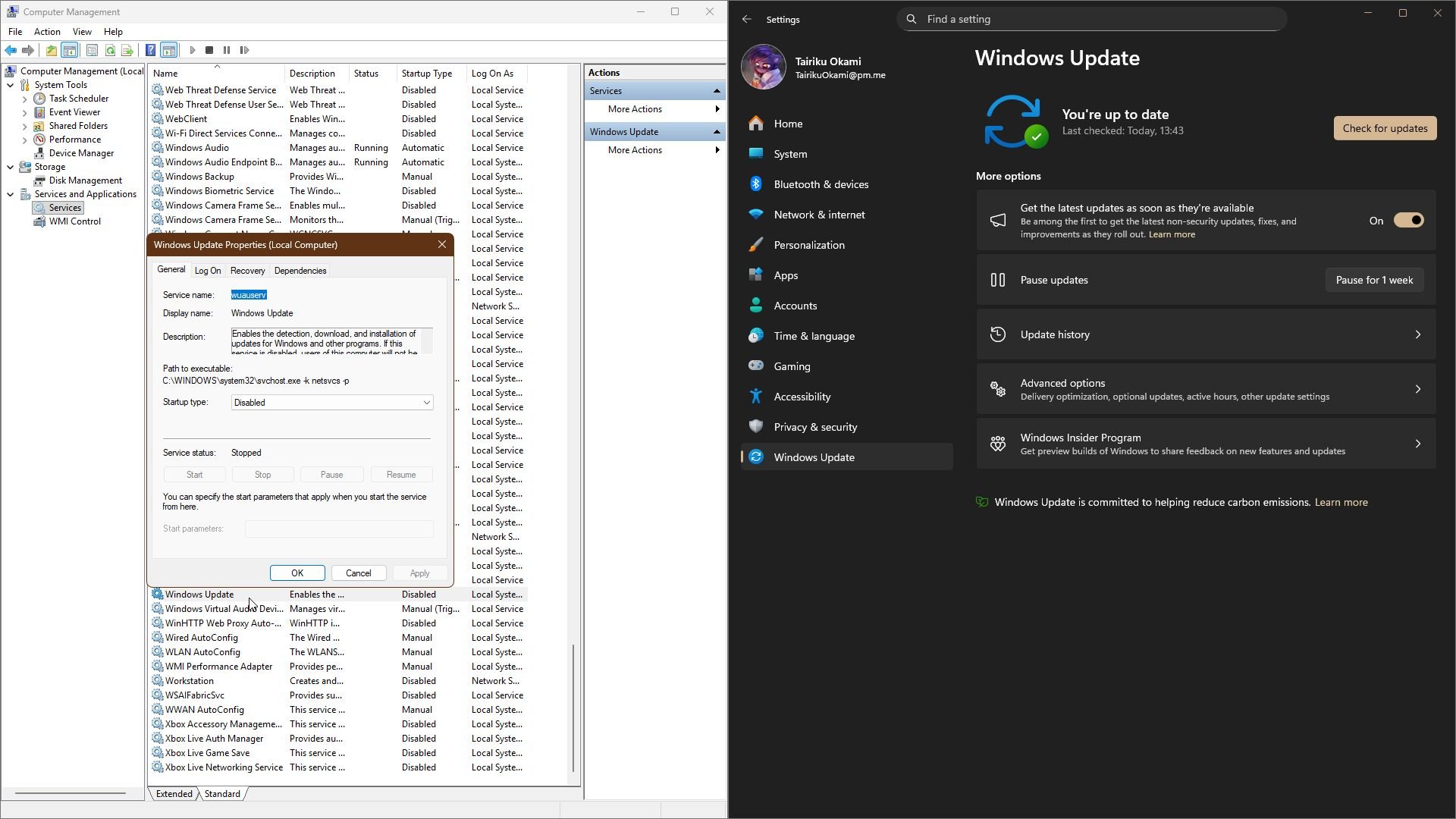Click Learn more link under latest updates
Screen dimensions: 1456x819
coord(1172,234)
